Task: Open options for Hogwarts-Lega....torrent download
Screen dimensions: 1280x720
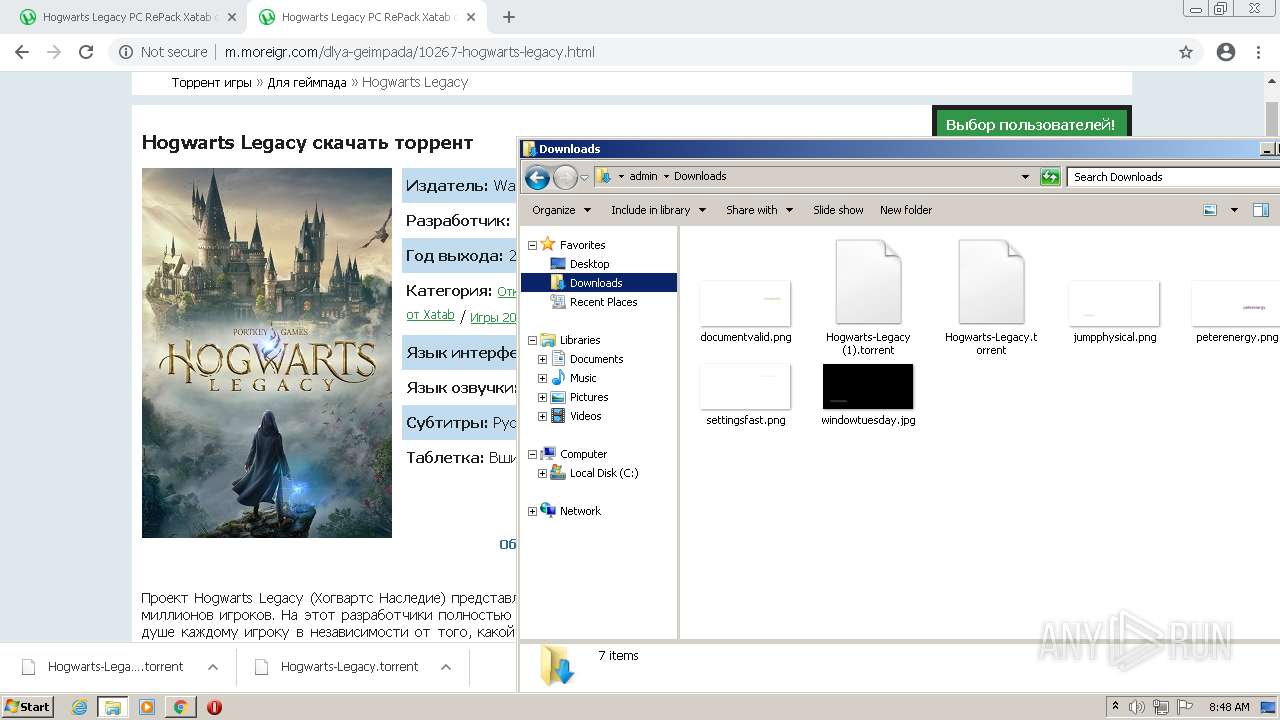Action: point(212,667)
